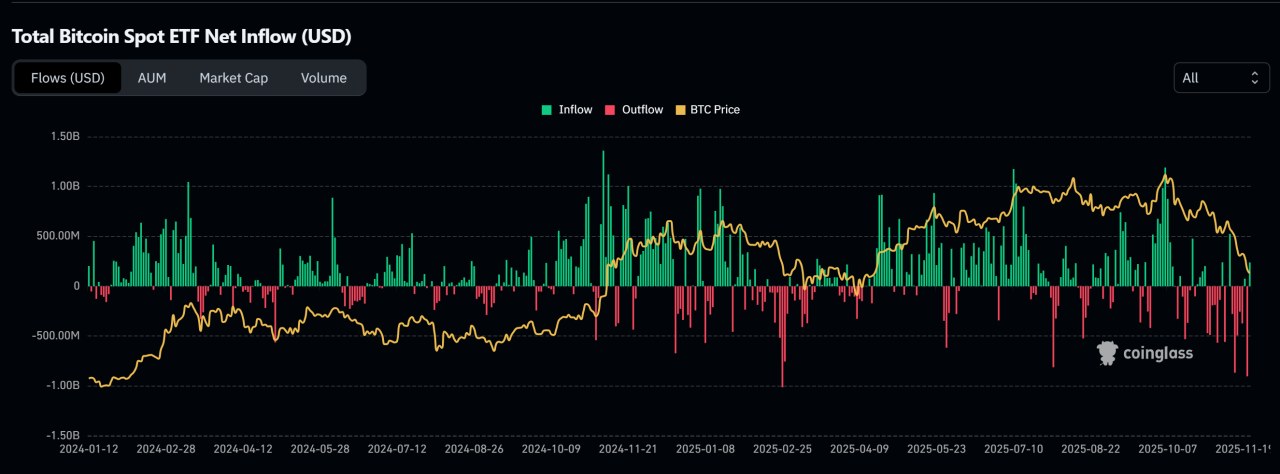Viewport: 1280px width, 474px height.
Task: Switch to the AUM tab
Action: click(x=152, y=78)
